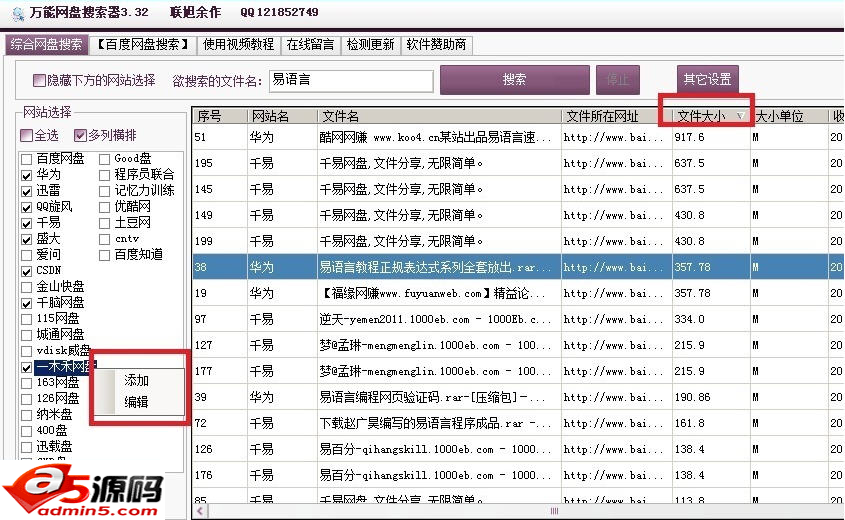
Task: Select row 97 逆天-yemen2011 file
Action: [518, 319]
